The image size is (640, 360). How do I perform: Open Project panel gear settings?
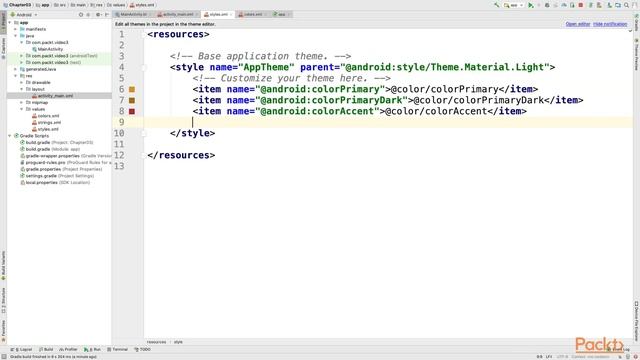[x=98, y=15]
